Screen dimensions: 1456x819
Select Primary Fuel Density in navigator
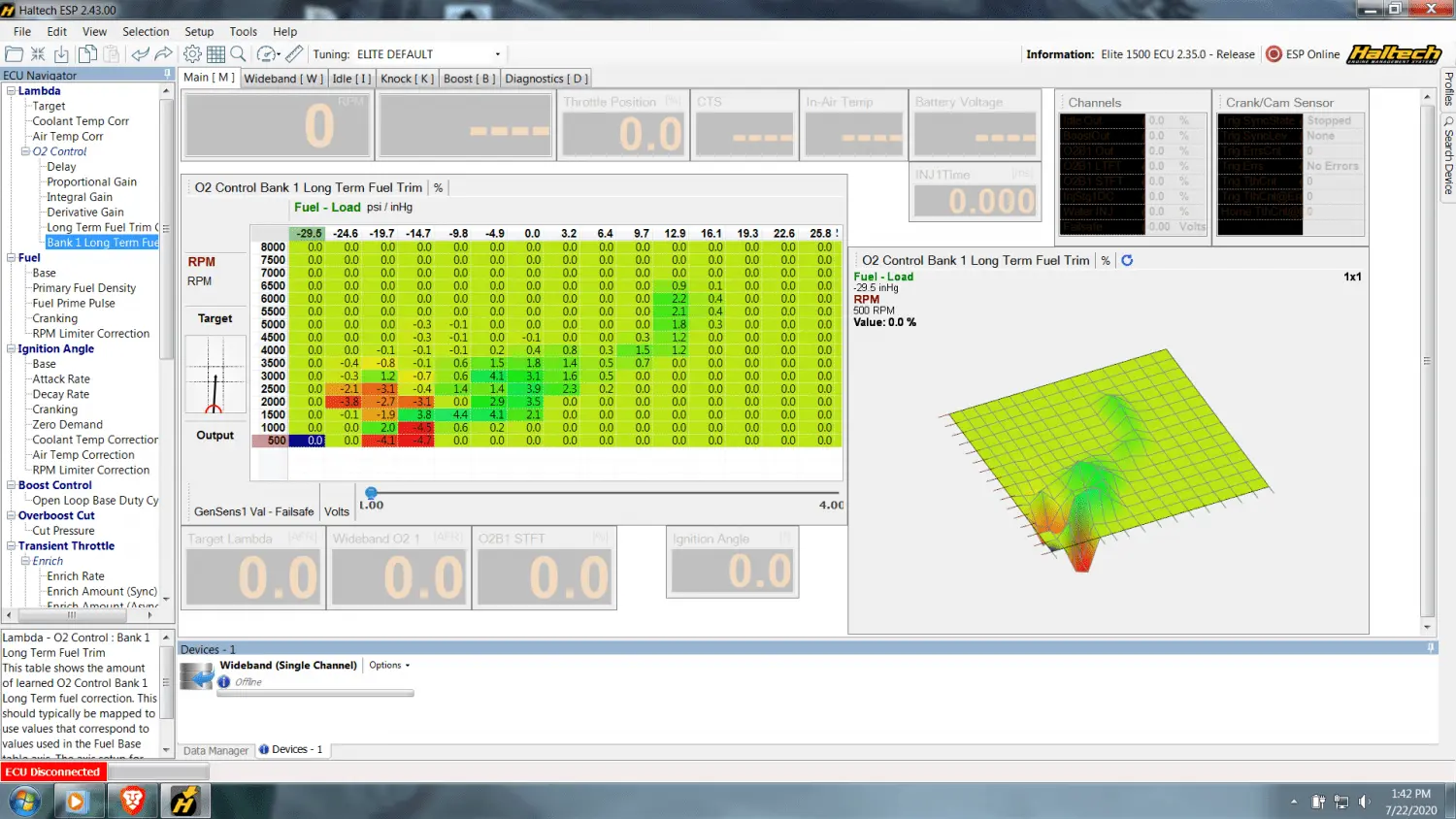(x=83, y=288)
